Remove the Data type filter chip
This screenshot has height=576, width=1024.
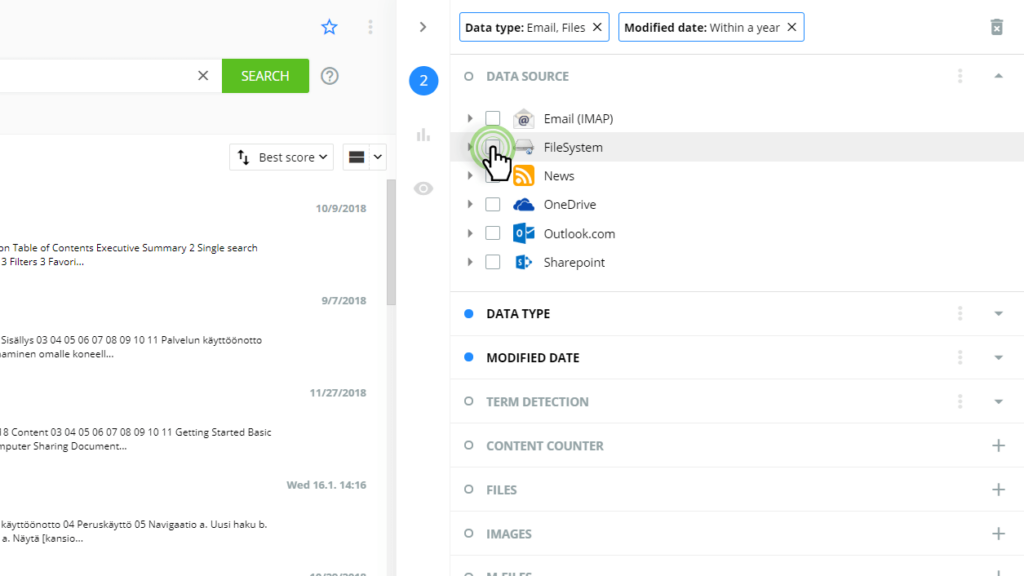[x=597, y=27]
